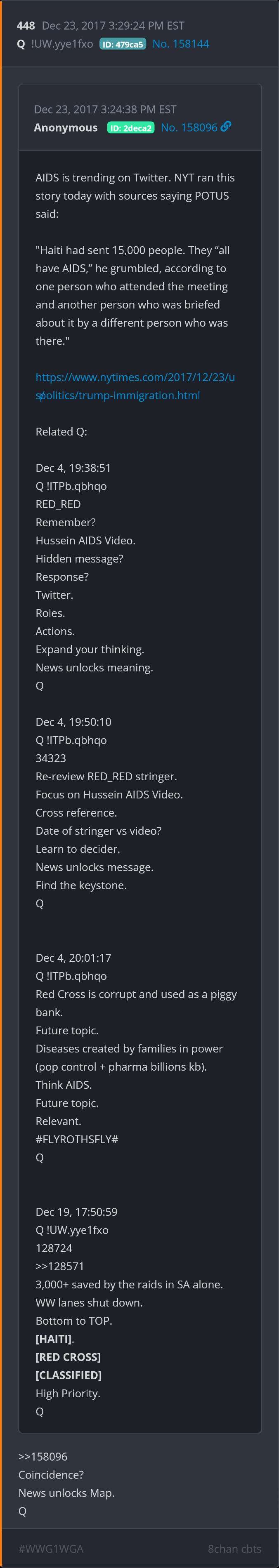Click the bold [HAITI] text
The image size is (279, 1568).
pos(54,1339)
